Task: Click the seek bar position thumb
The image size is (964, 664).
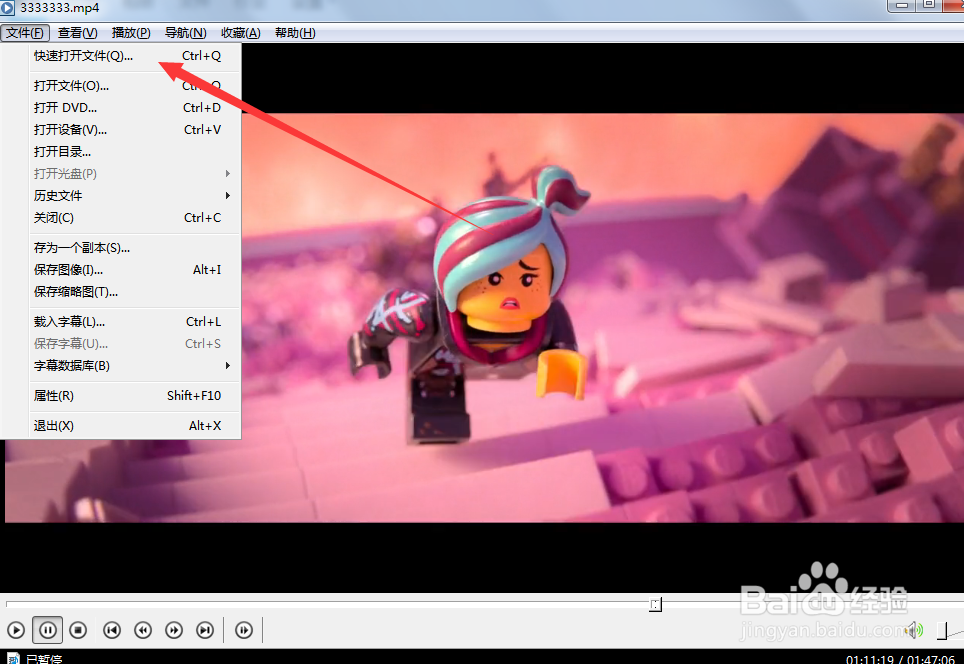Action: tap(655, 604)
